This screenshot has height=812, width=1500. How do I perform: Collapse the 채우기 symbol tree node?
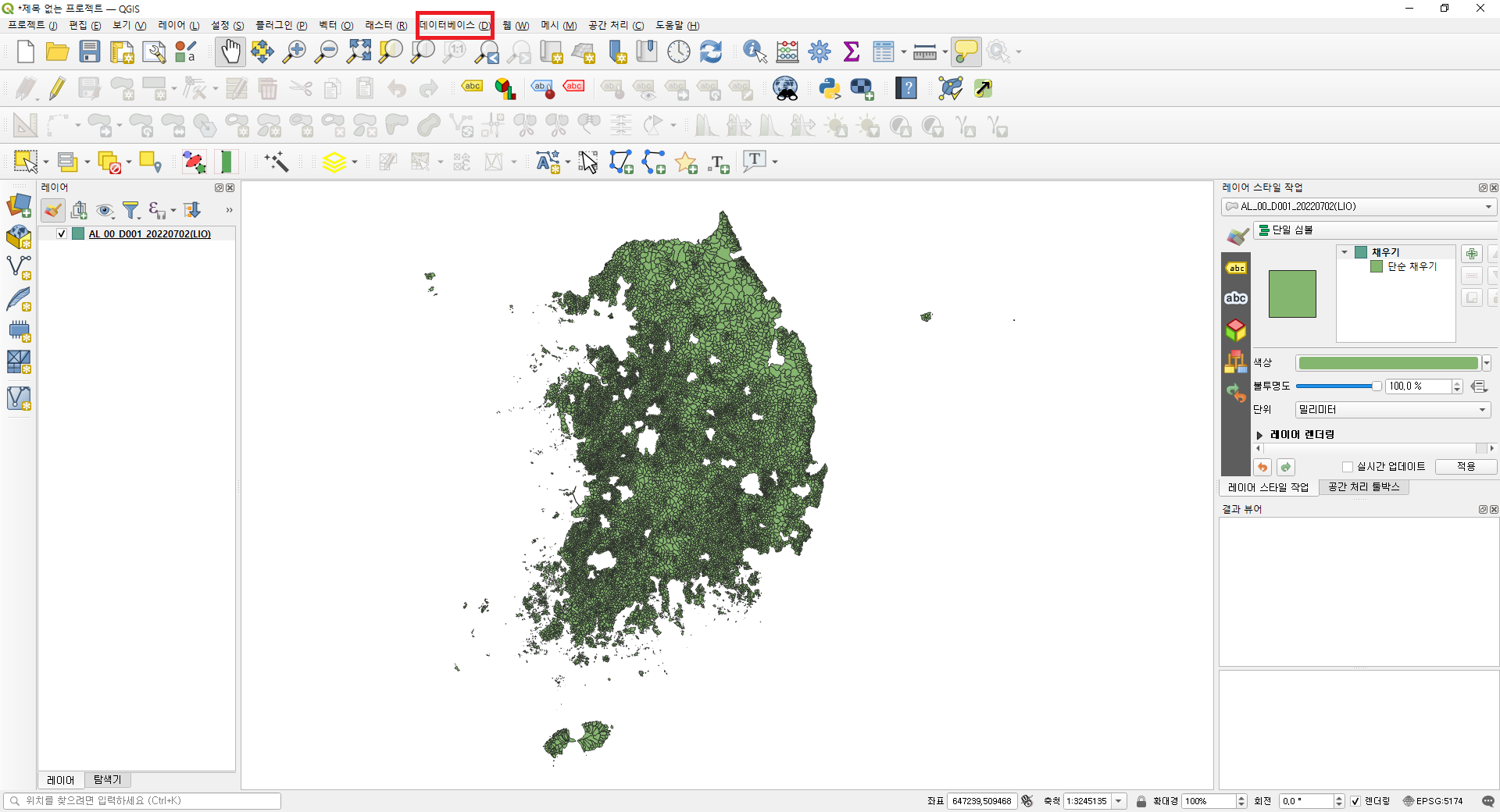click(x=1345, y=252)
